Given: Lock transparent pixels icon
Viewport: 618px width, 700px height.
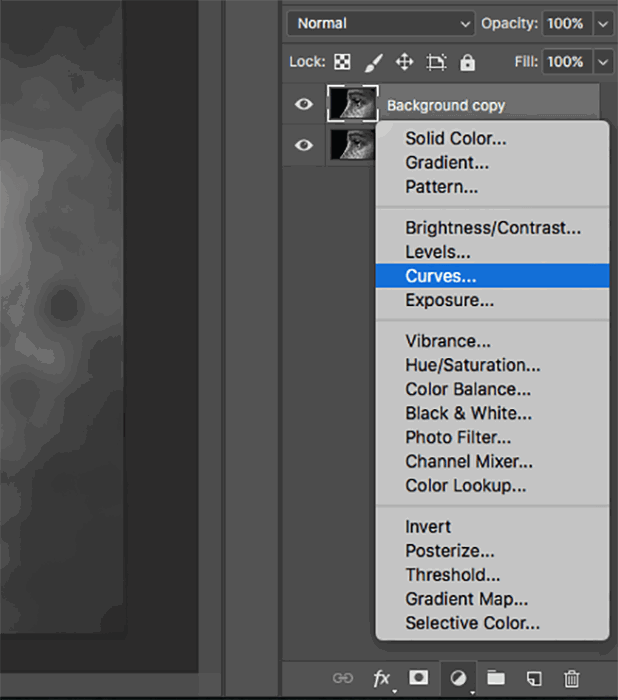Looking at the screenshot, I should pyautogui.click(x=342, y=62).
